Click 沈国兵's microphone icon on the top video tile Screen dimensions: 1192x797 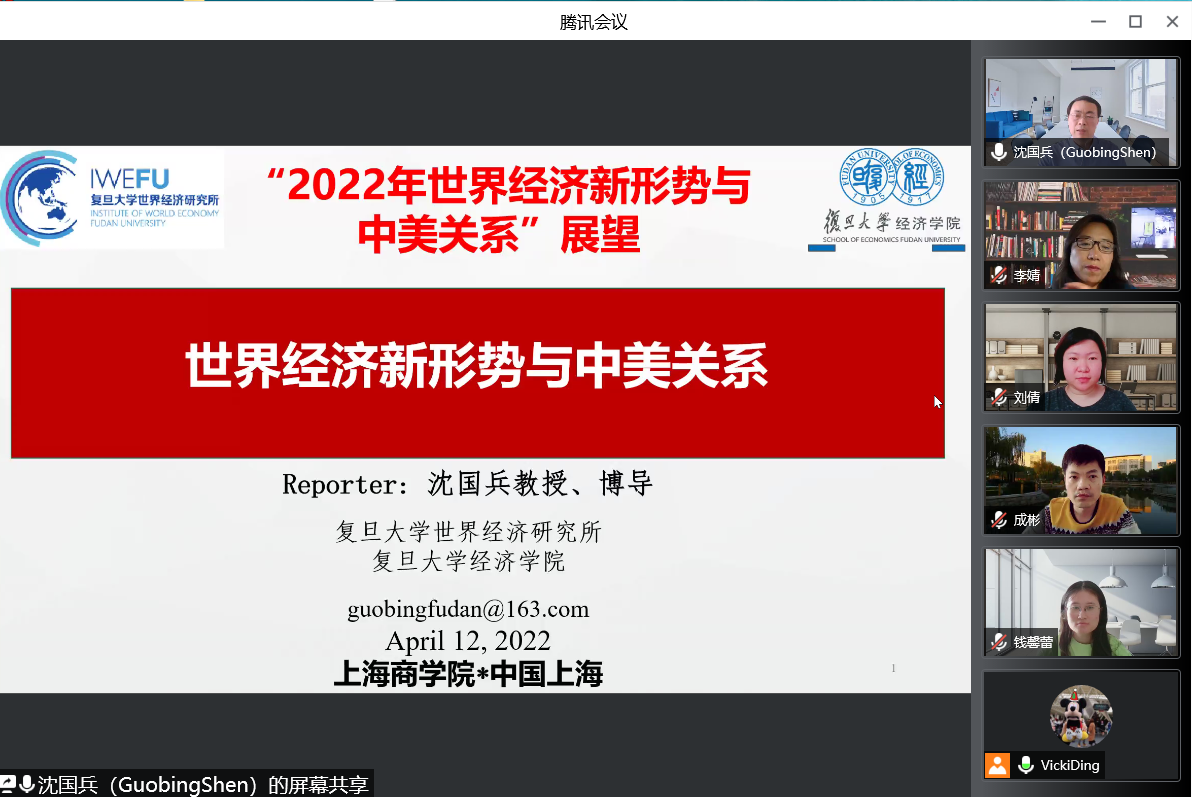coord(997,153)
